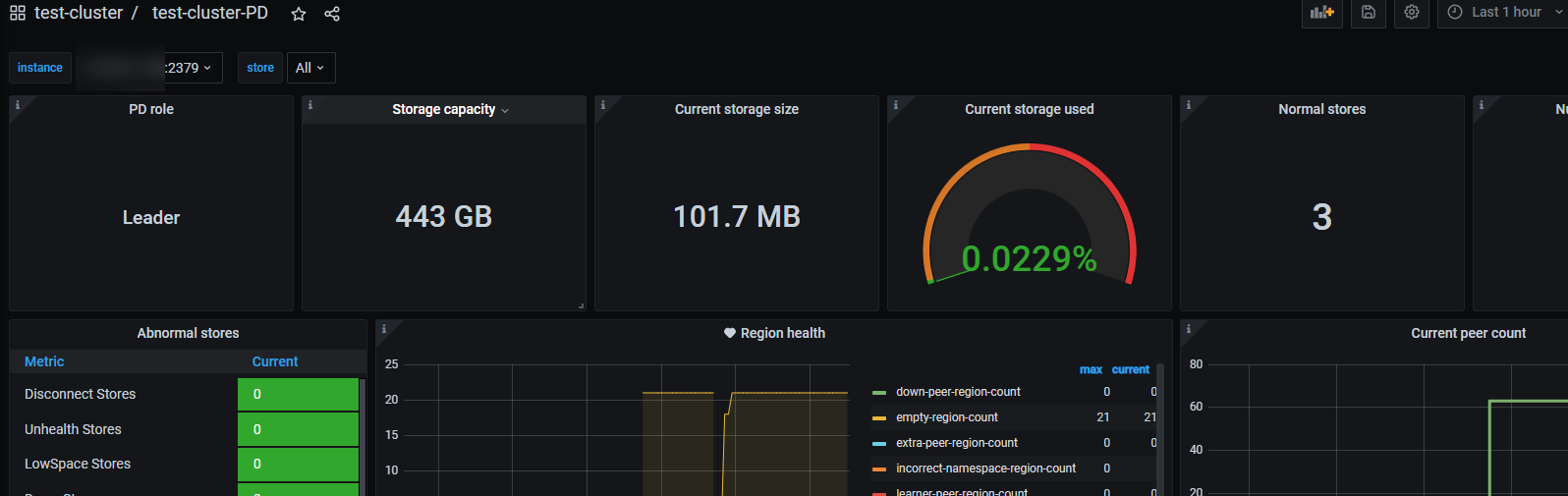Click the store variable label
Screen dimensions: 1568x496
coord(260,68)
